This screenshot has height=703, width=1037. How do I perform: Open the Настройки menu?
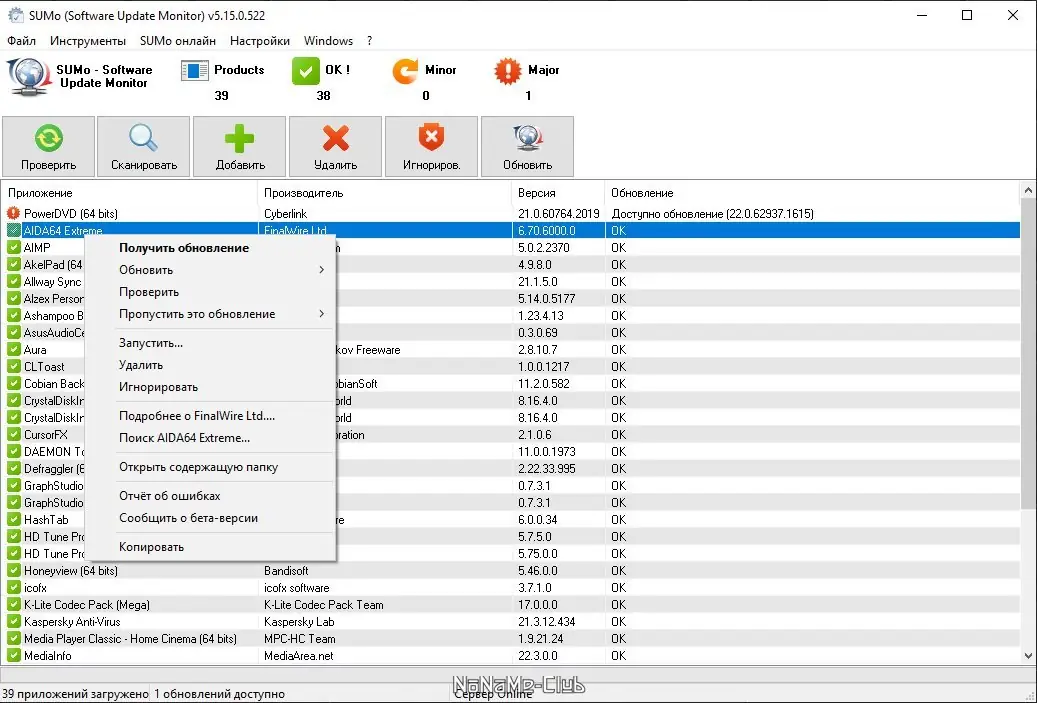pos(260,41)
